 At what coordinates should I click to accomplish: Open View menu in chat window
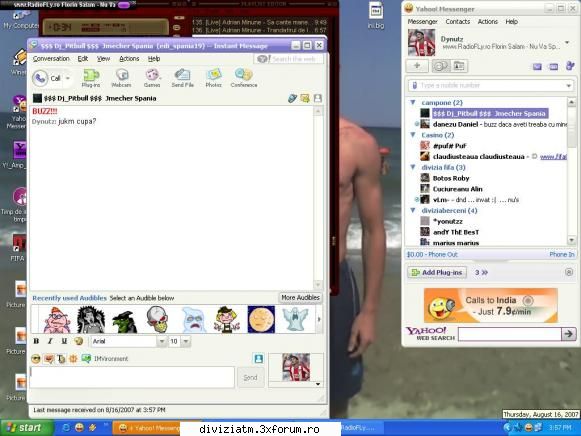point(103,59)
